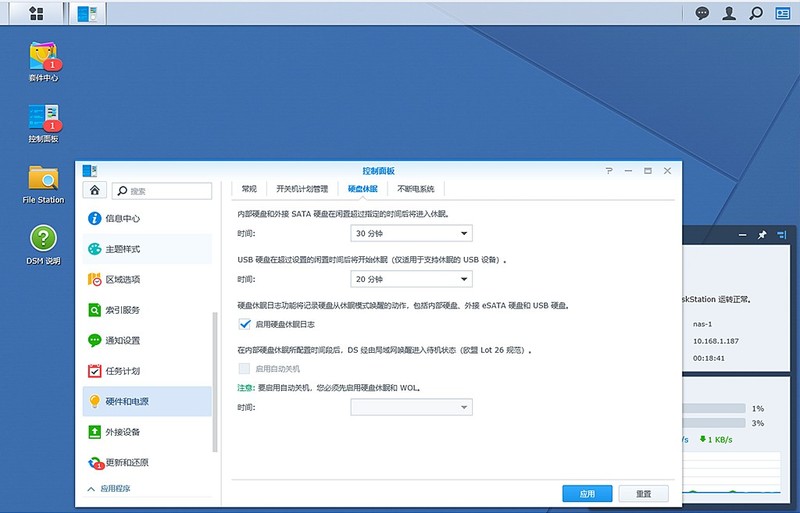Go to Control Panel home icon
The height and width of the screenshot is (513, 800).
click(x=94, y=190)
